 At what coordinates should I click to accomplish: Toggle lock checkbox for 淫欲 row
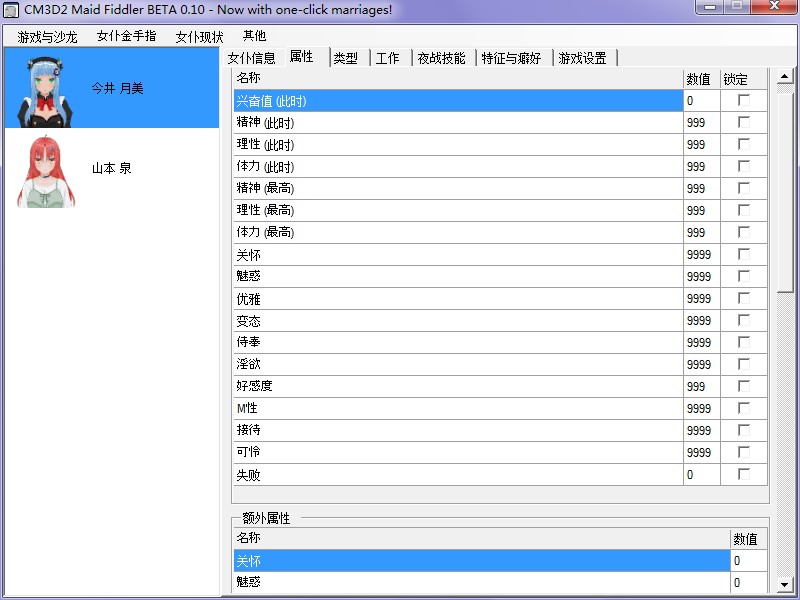click(x=744, y=364)
